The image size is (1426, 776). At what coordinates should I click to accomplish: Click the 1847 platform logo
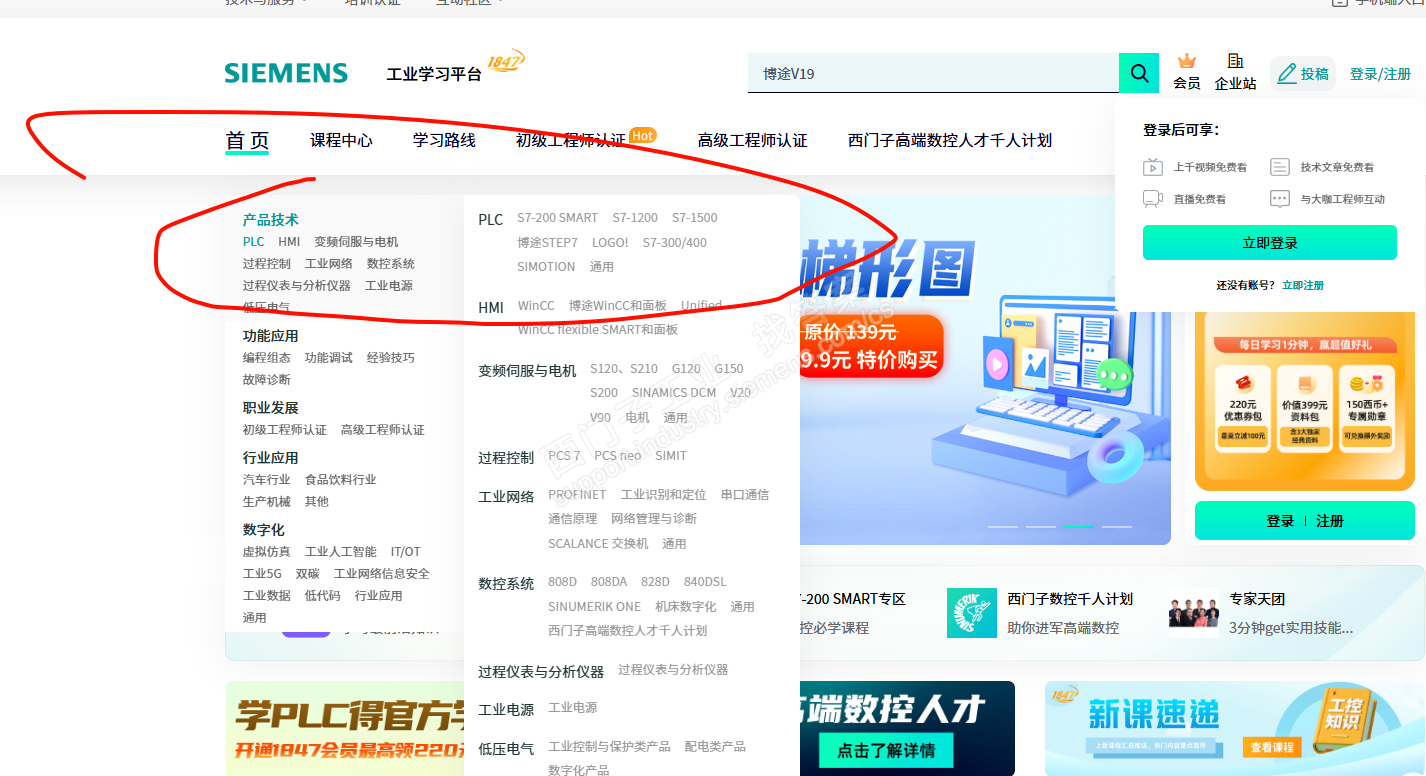506,62
